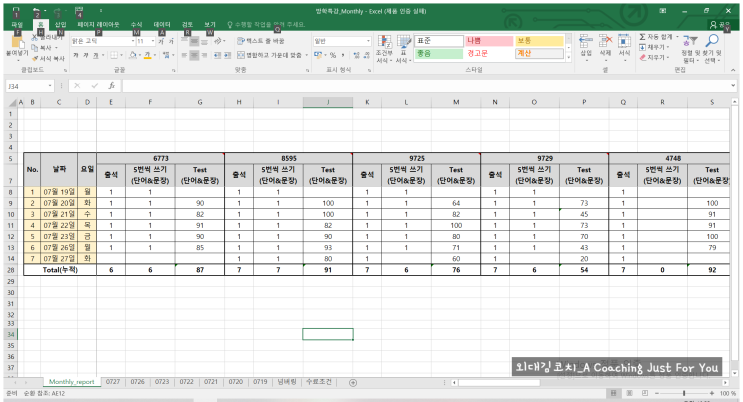Image resolution: width=743 pixels, height=402 pixels.
Task: Click the new sheet plus icon
Action: point(353,383)
